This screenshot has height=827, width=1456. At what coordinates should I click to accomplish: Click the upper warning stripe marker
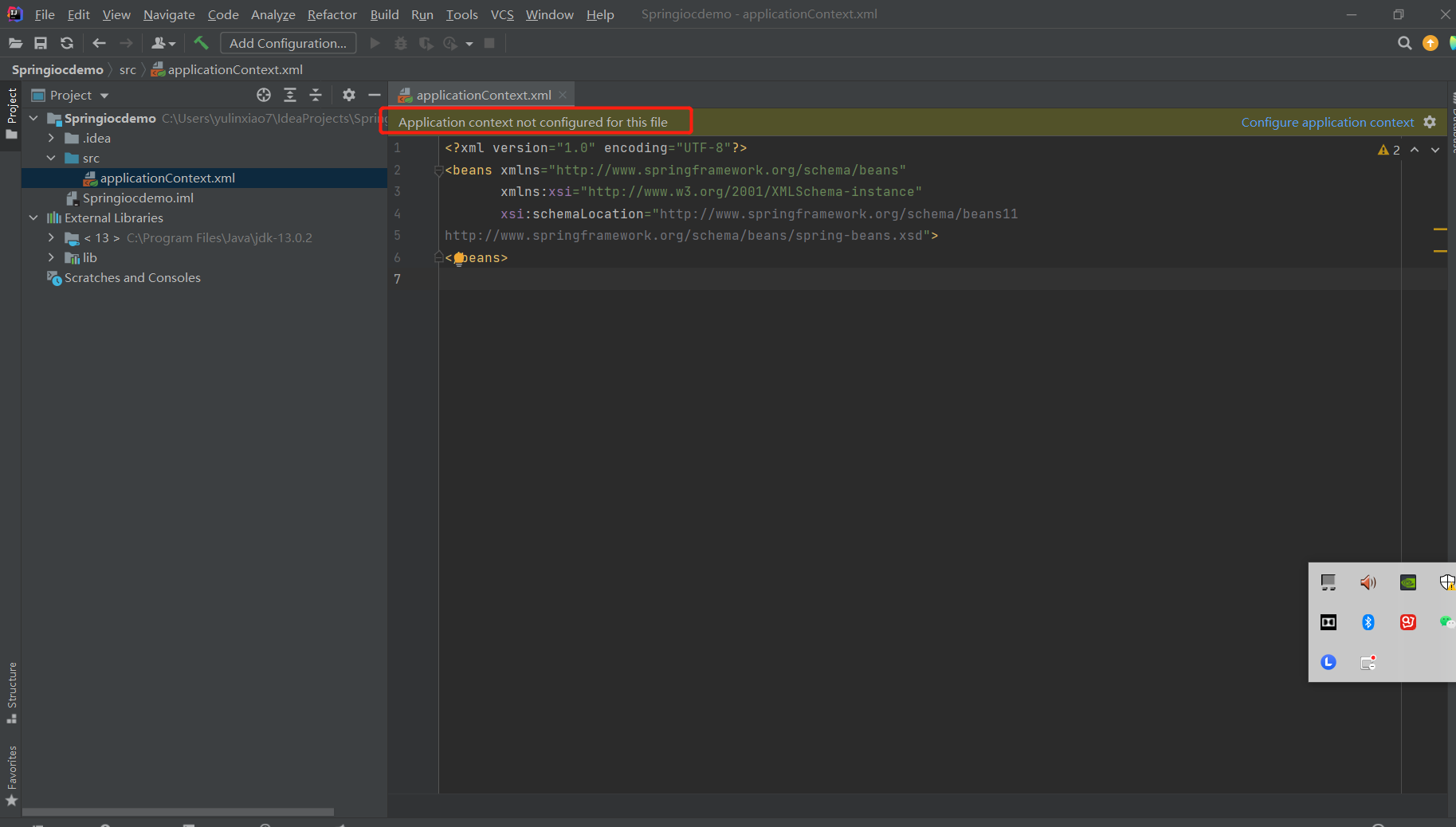coord(1440,229)
